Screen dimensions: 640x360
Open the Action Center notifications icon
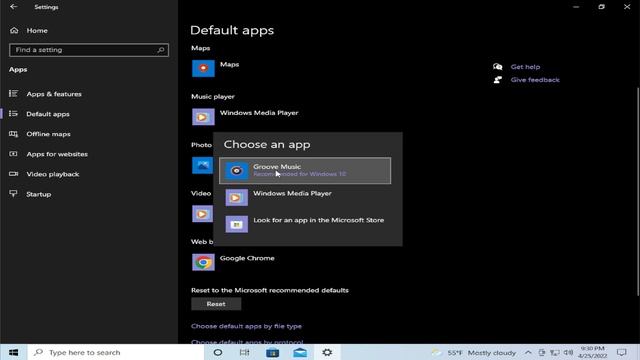[x=622, y=352]
